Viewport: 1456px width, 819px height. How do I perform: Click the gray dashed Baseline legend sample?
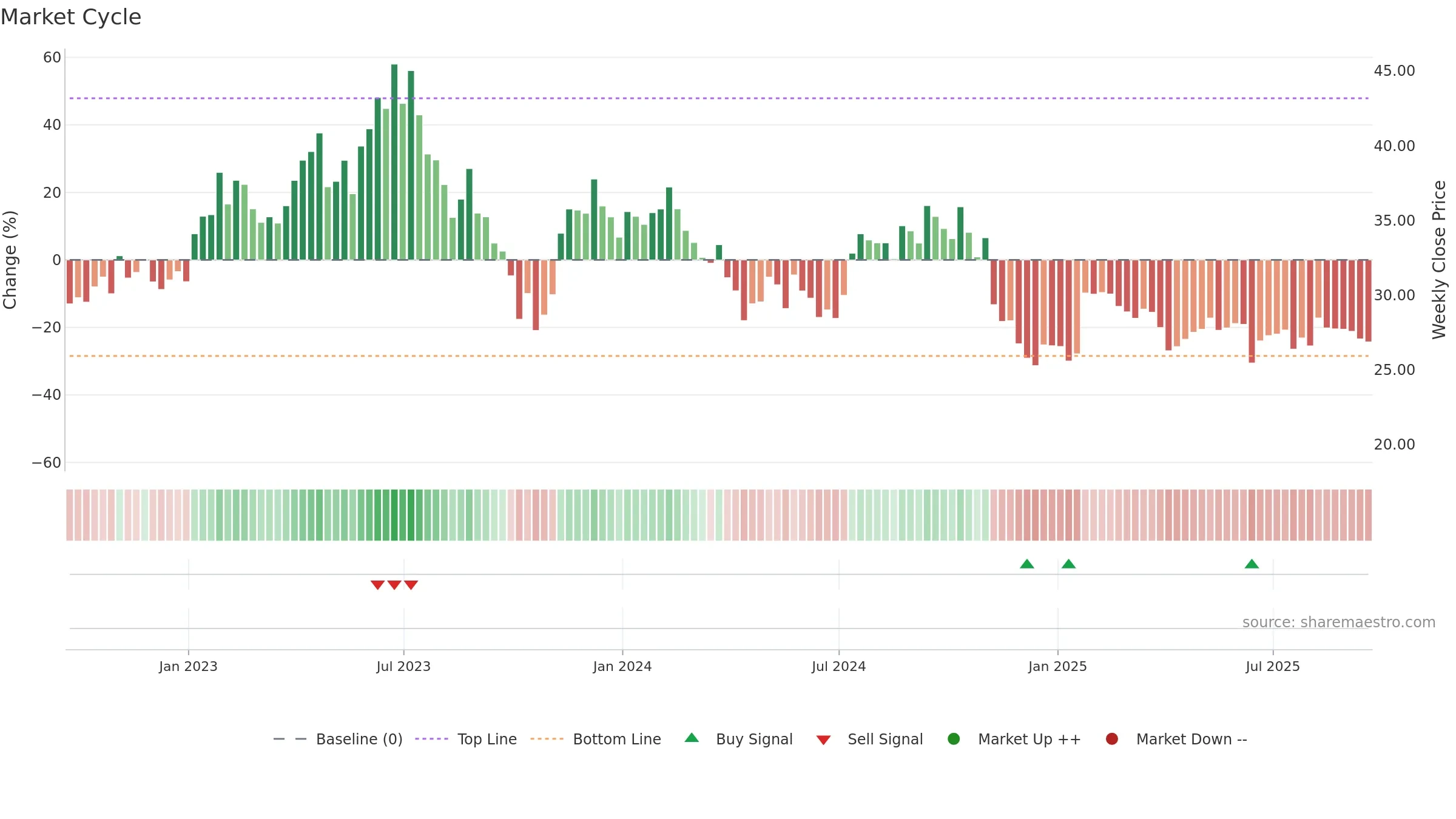[290, 739]
